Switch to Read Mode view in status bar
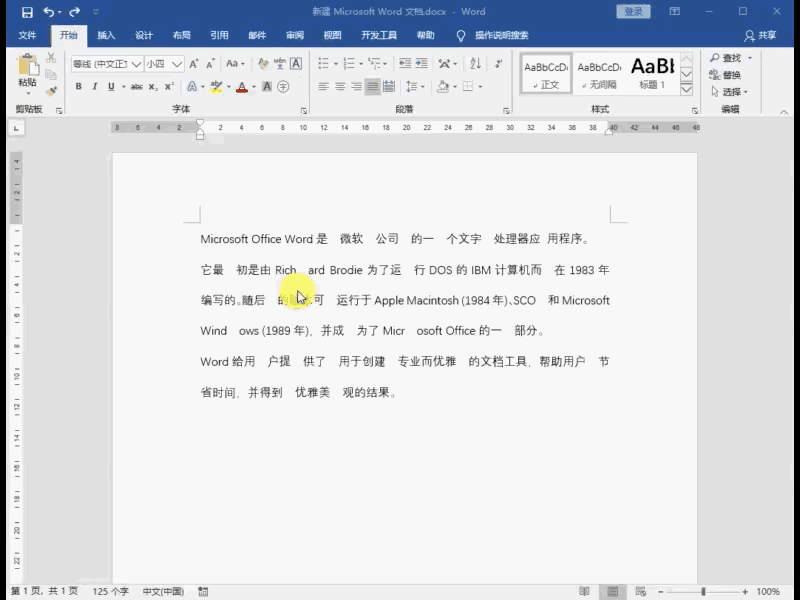The image size is (800, 600). pos(585,591)
